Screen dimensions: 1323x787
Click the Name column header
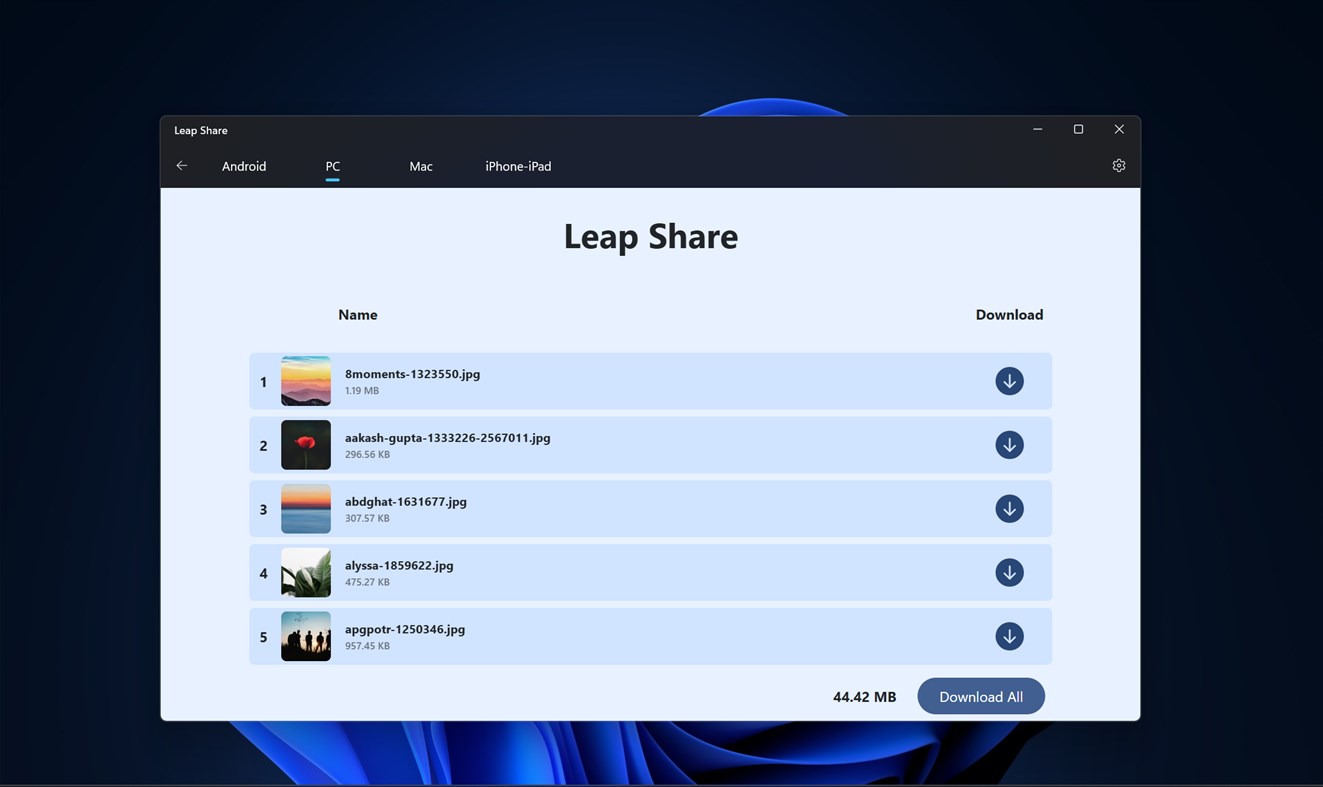(357, 314)
